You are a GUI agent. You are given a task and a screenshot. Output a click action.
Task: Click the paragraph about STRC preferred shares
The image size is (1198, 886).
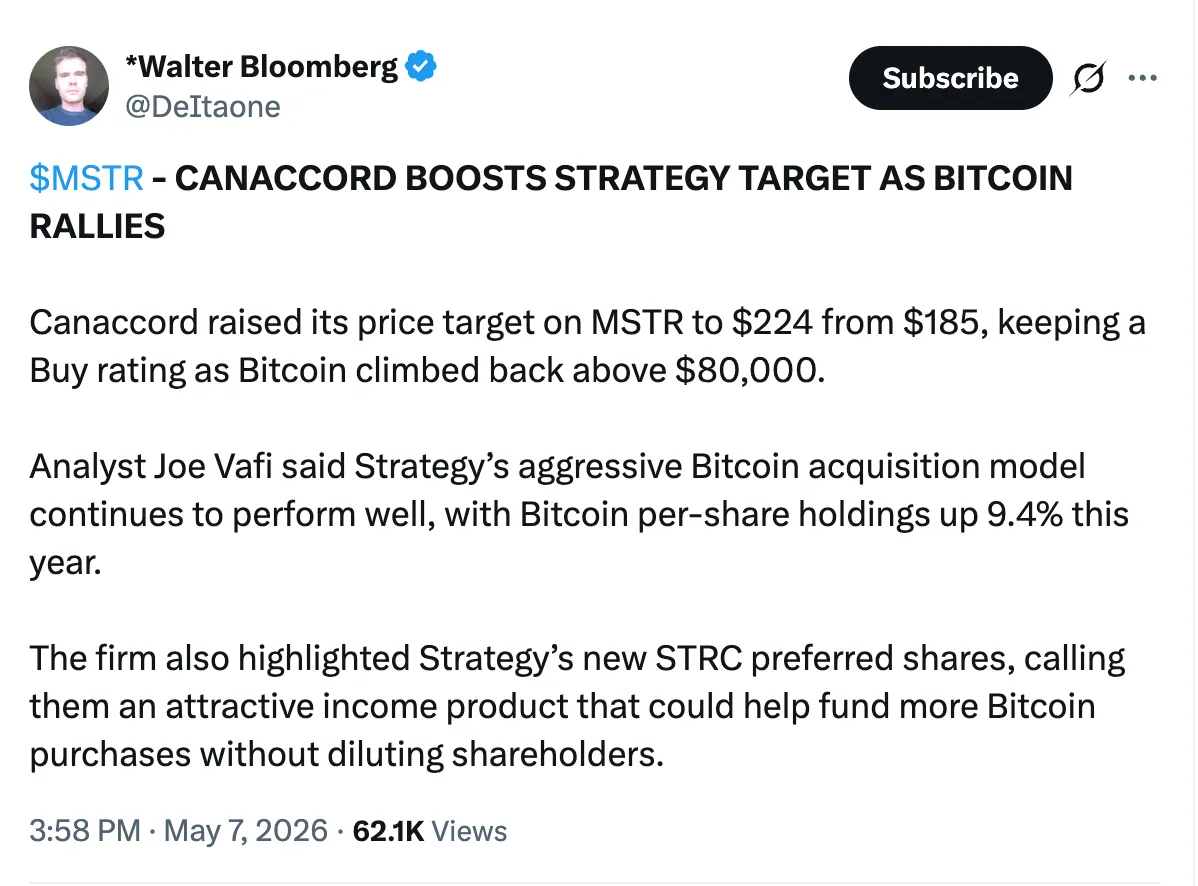coord(577,706)
